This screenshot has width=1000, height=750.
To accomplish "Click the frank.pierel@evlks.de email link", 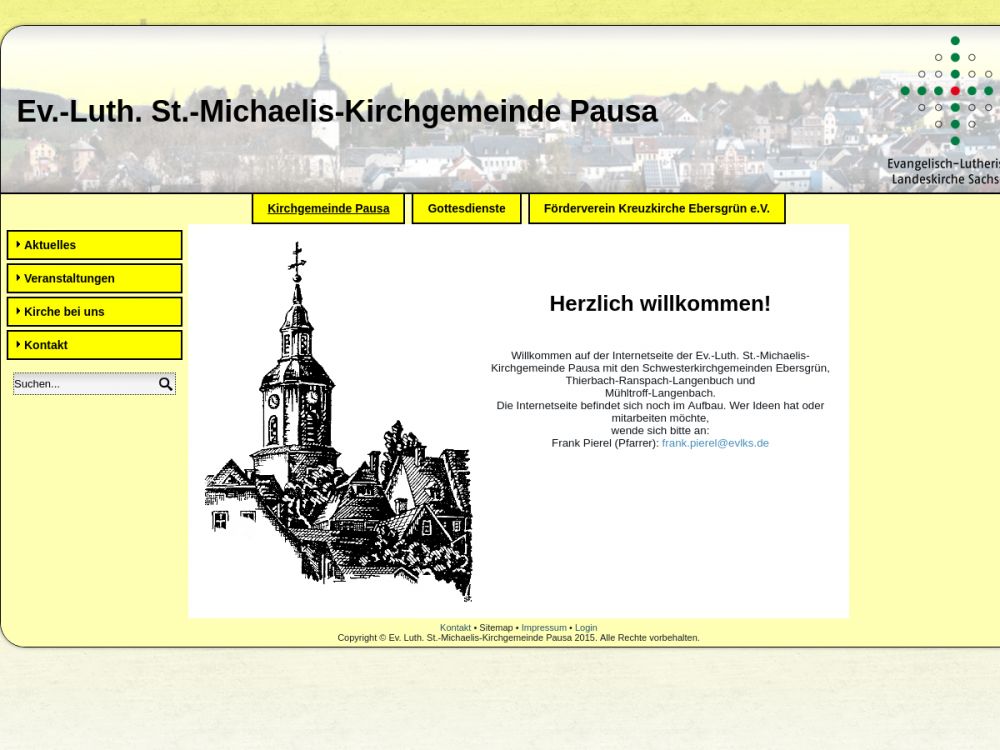I will click(x=715, y=443).
